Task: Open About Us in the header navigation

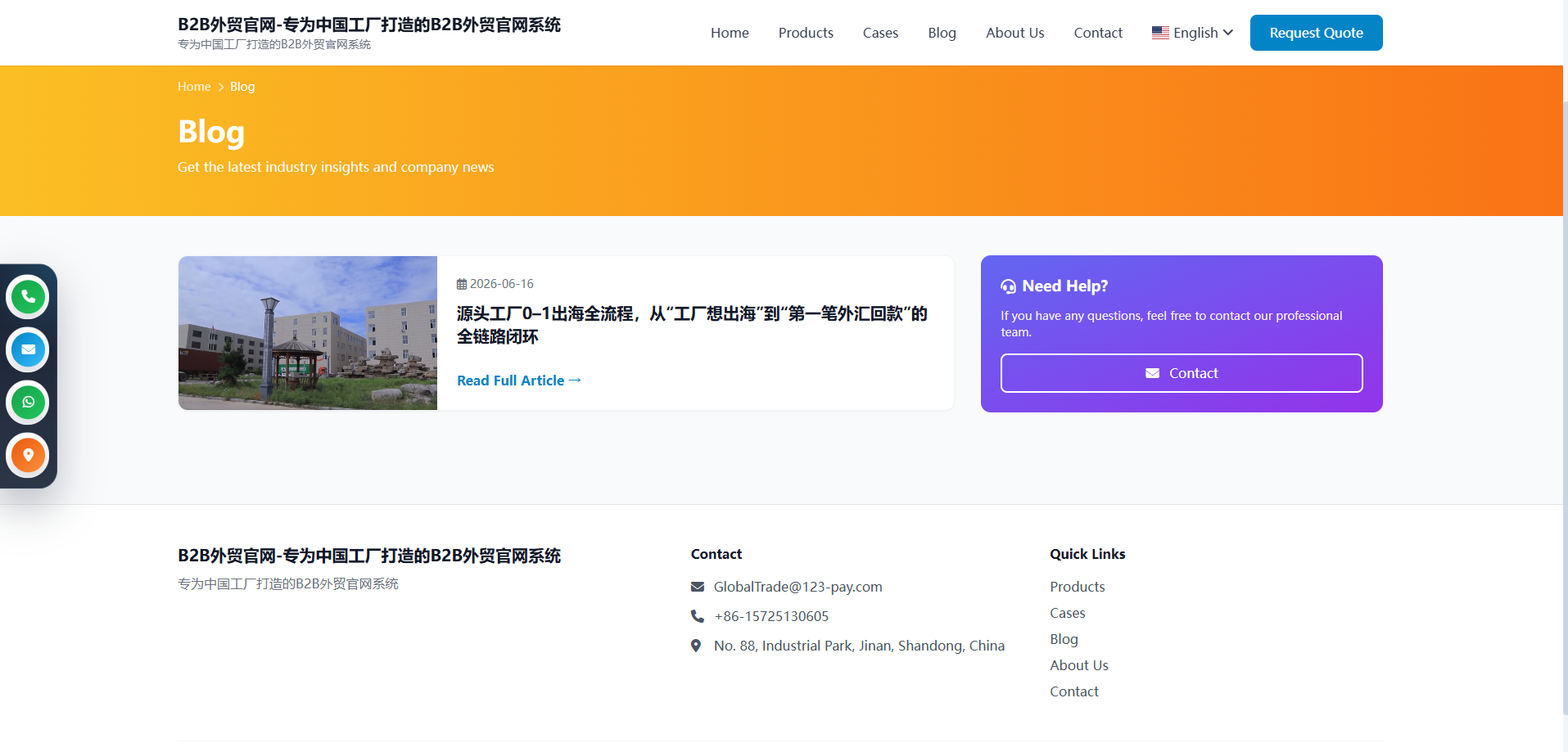Action: (x=1014, y=33)
